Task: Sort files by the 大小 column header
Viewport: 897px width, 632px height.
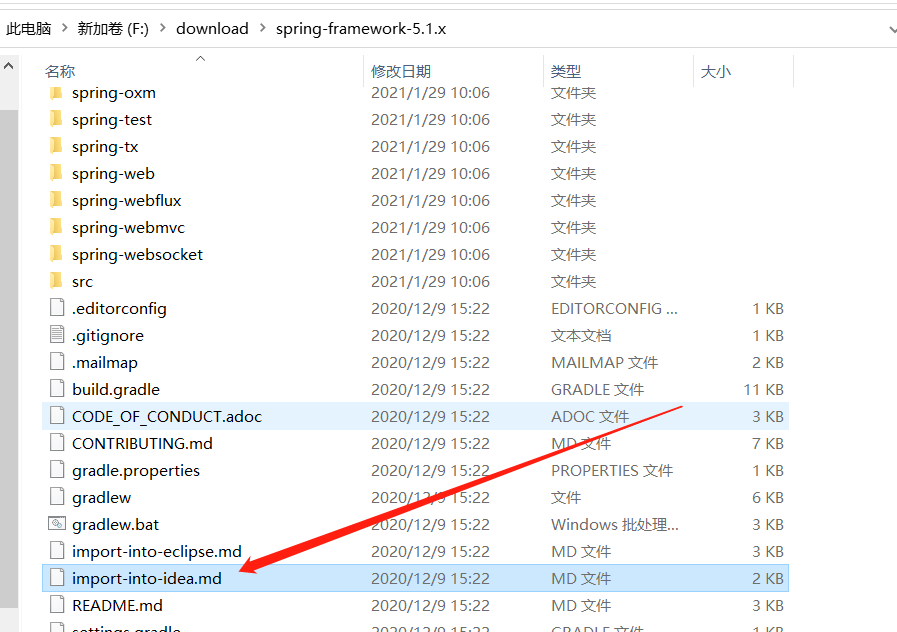Action: coord(716,71)
